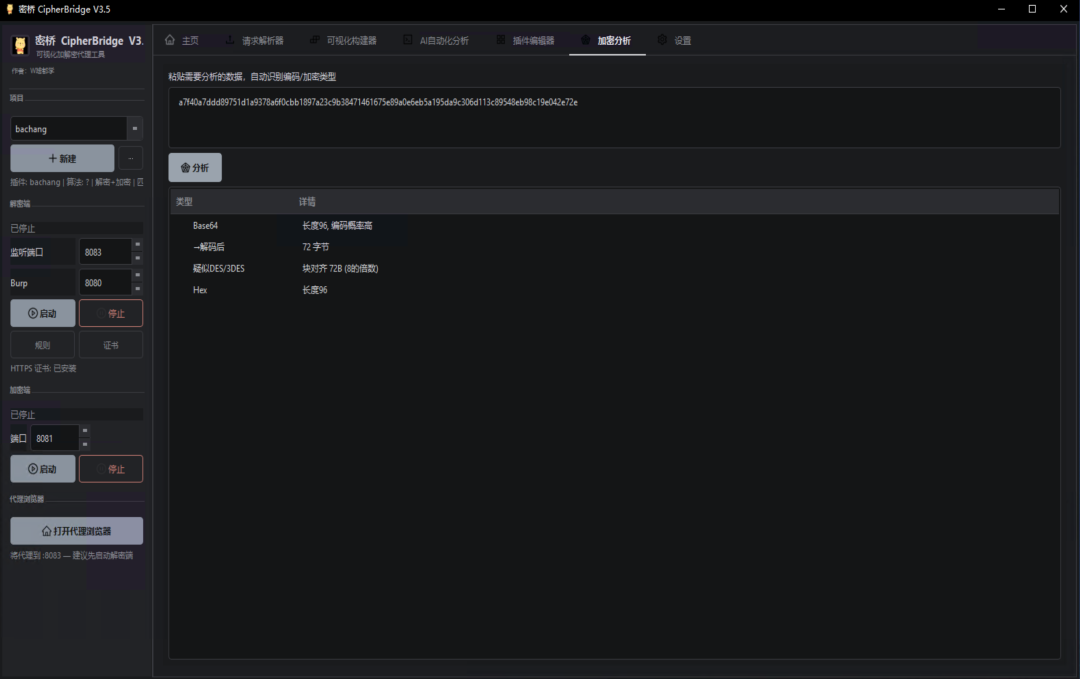This screenshot has height=679, width=1080.
Task: Switch to the 请求解析器 tab
Action: pyautogui.click(x=254, y=41)
